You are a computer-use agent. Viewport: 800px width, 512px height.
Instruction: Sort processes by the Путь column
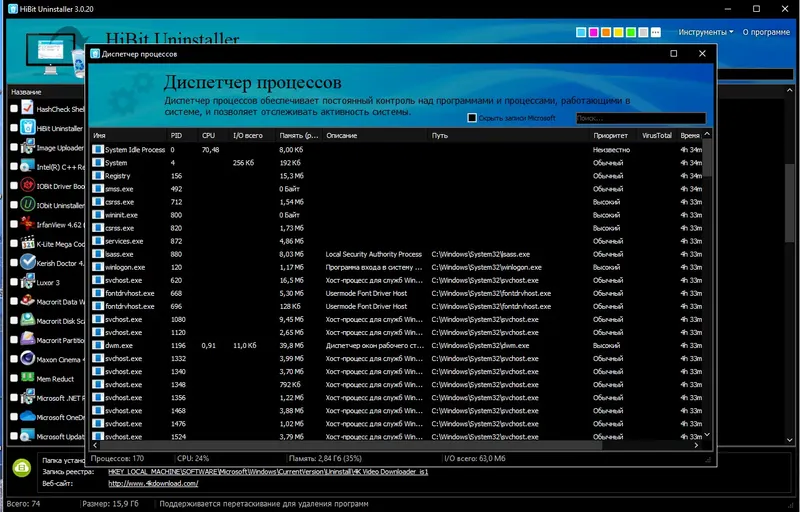click(508, 136)
